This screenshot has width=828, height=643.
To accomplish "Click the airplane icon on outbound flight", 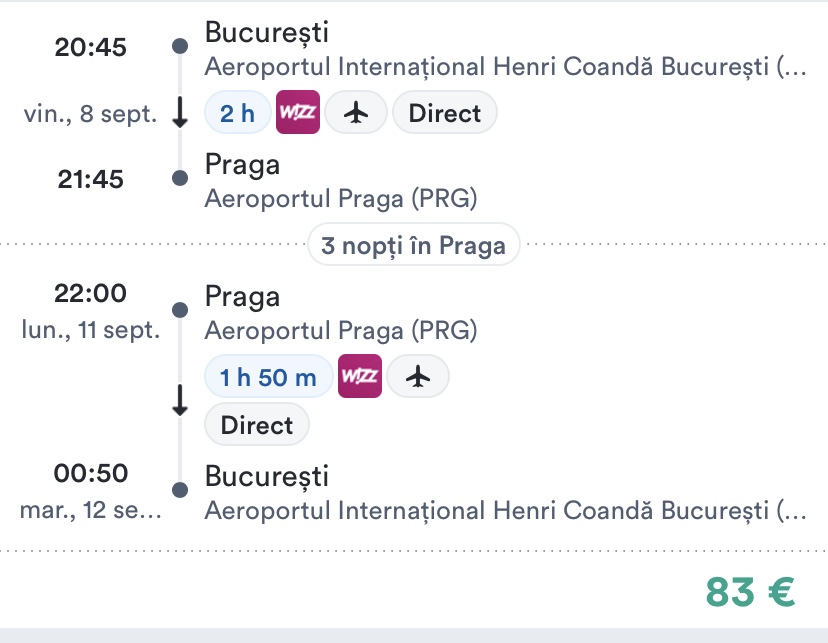I will point(356,113).
